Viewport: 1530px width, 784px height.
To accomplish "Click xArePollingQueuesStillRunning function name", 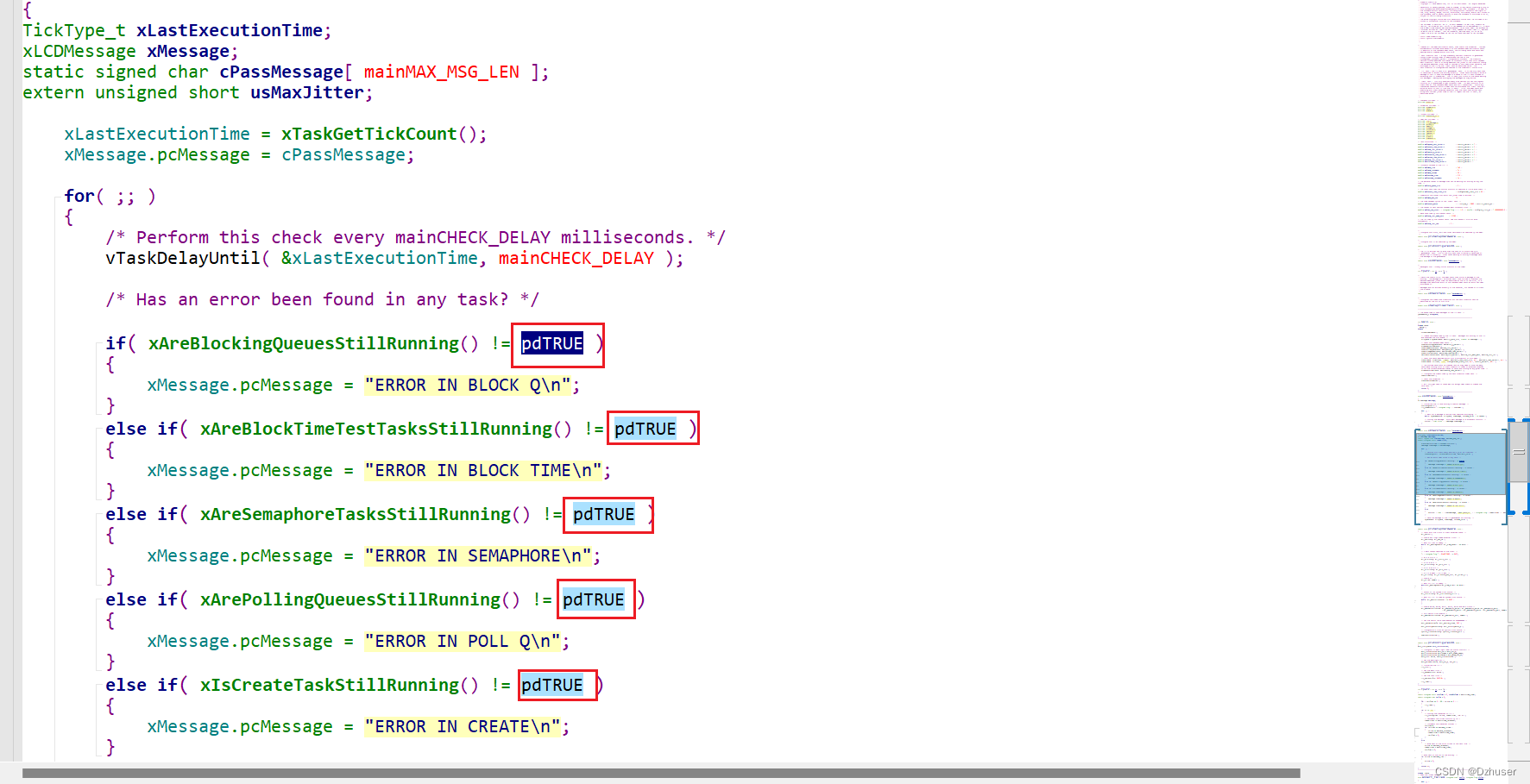I will [350, 599].
